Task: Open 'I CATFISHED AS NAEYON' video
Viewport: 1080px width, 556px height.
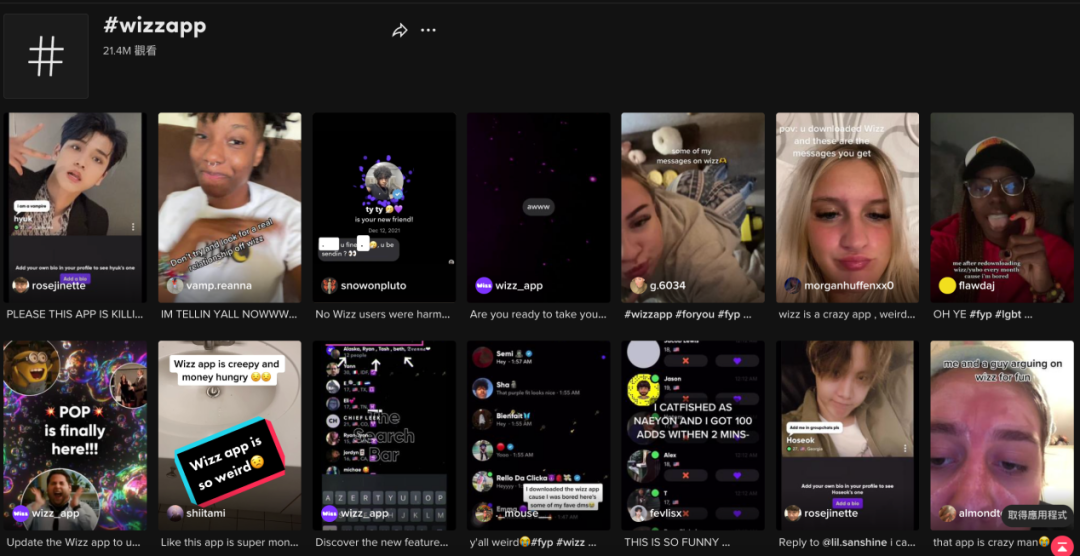Action: (693, 435)
